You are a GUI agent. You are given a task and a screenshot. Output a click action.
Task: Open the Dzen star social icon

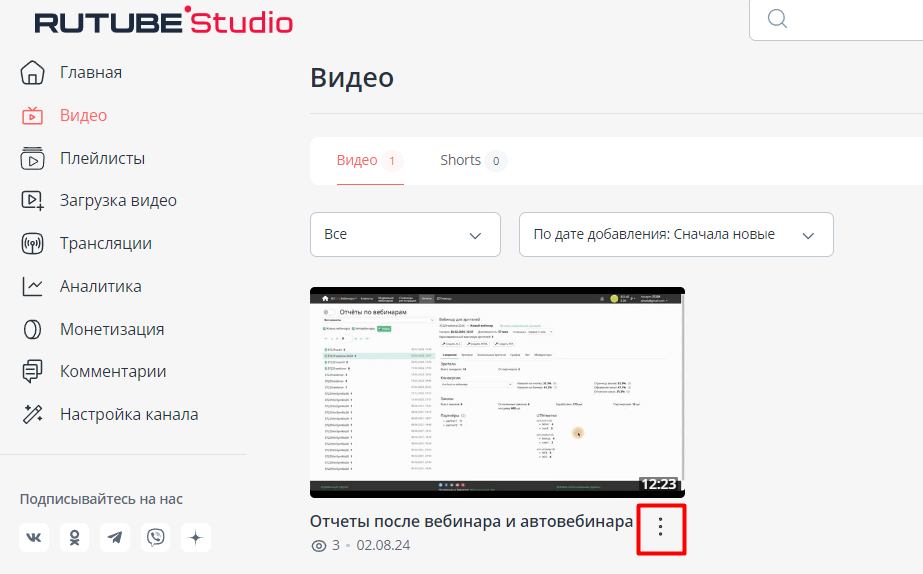(x=196, y=537)
